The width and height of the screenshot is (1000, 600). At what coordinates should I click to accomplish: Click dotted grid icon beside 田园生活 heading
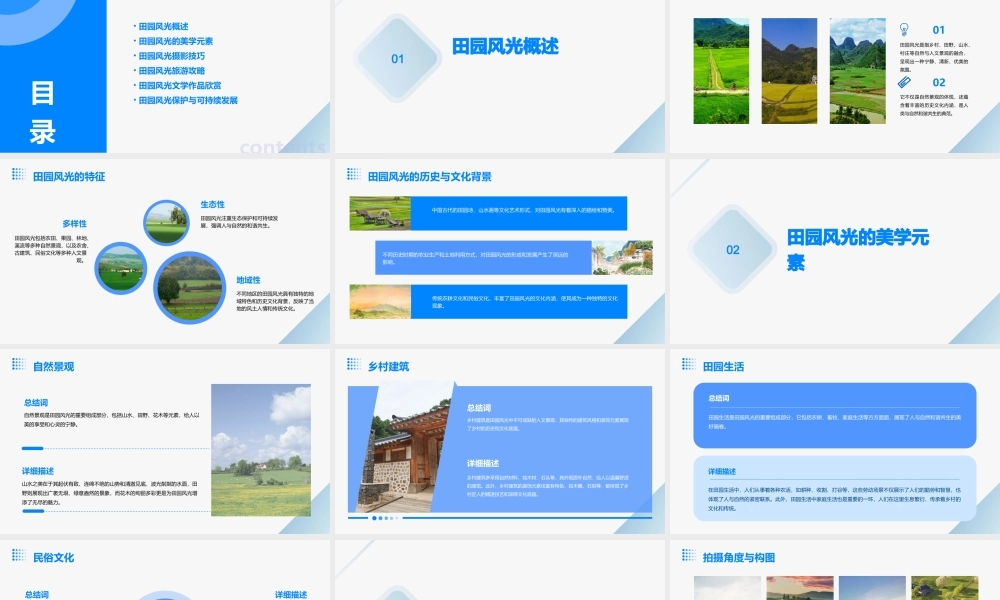(689, 364)
